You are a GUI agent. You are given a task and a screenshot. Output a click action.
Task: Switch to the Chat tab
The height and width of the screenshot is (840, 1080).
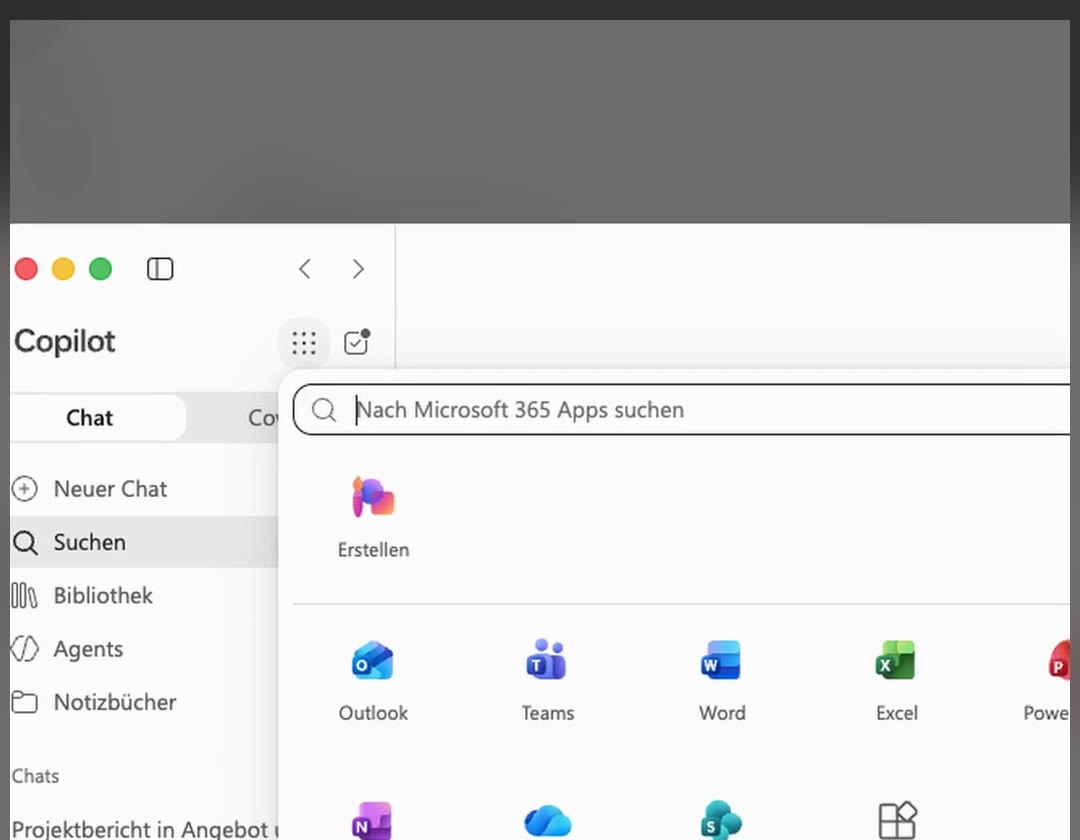tap(97, 417)
